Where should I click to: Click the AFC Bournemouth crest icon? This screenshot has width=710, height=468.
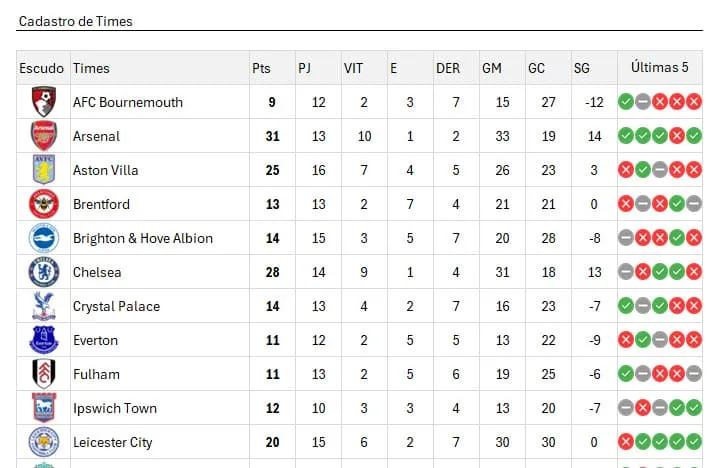point(43,102)
